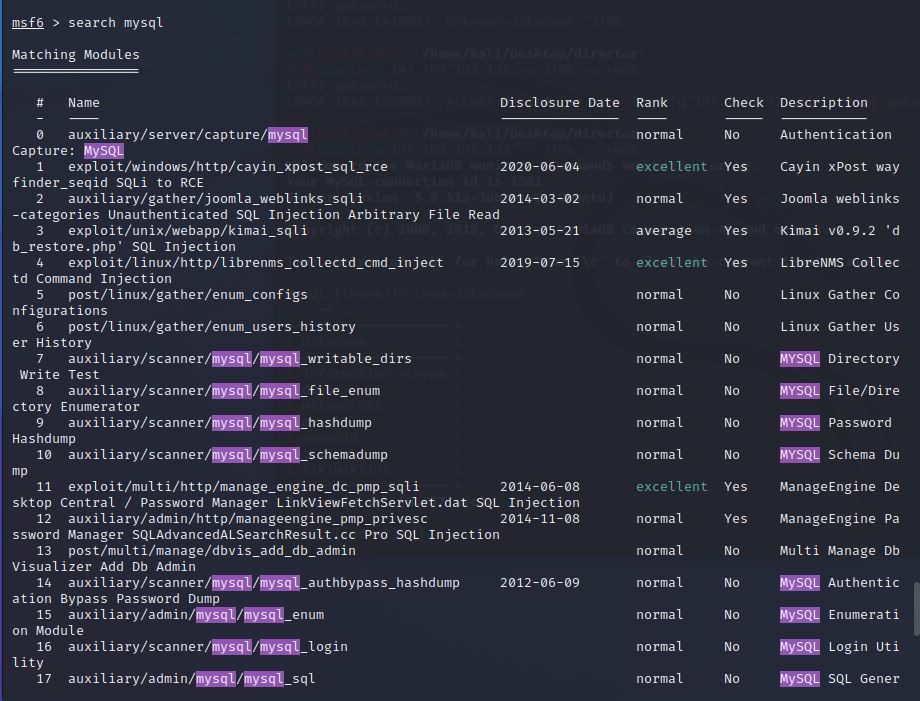Click the 'Matching Modules' heading
The height and width of the screenshot is (701, 920).
[x=76, y=55]
